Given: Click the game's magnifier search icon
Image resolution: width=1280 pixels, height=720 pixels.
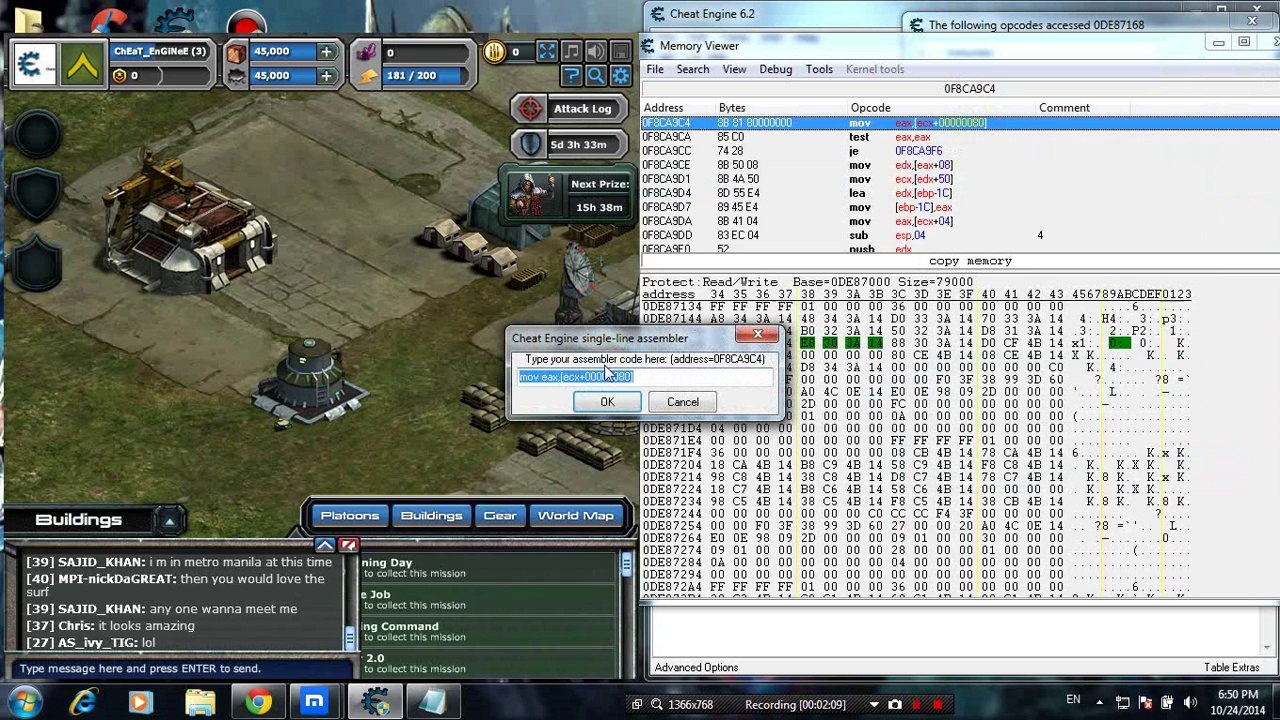Looking at the screenshot, I should (596, 76).
